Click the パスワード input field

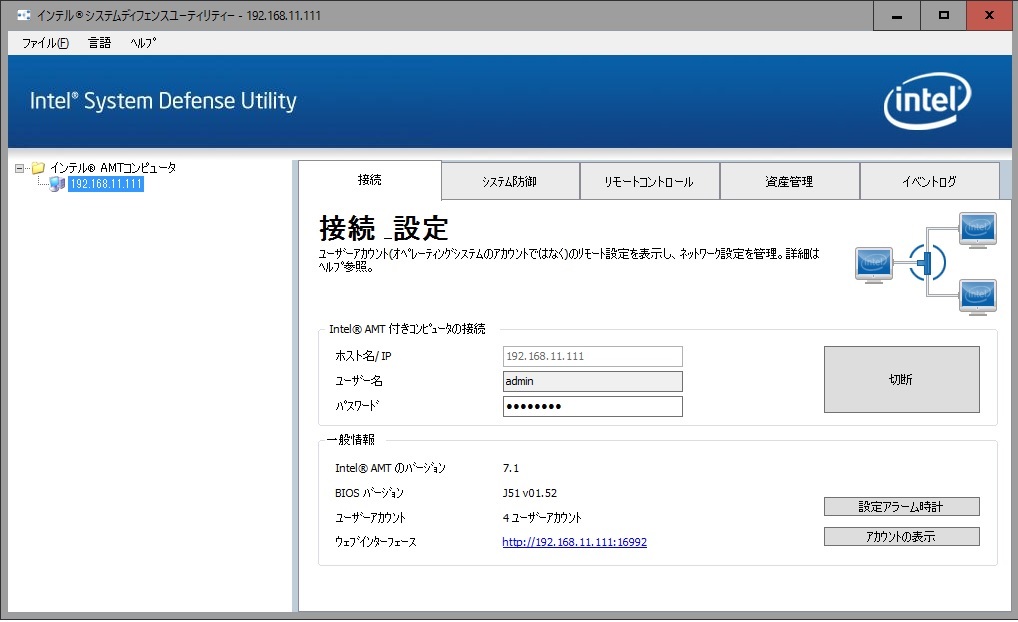593,406
